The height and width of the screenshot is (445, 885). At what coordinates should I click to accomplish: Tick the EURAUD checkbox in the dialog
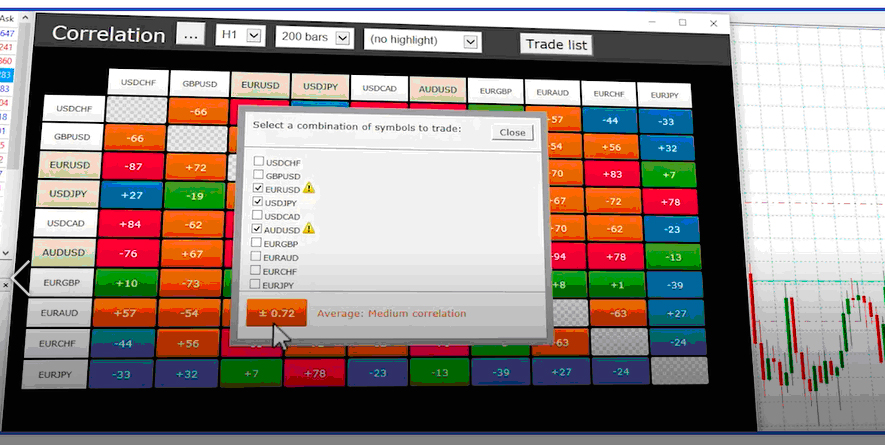click(256, 256)
